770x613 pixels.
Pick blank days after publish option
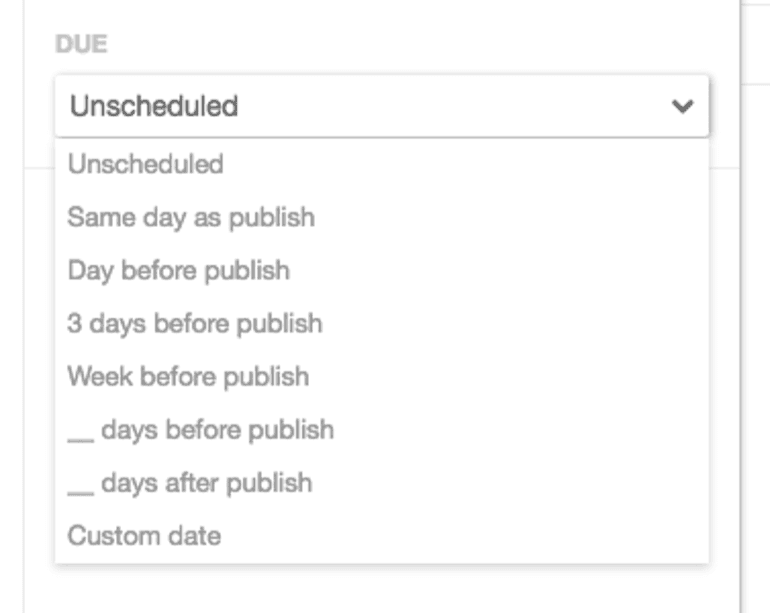189,482
